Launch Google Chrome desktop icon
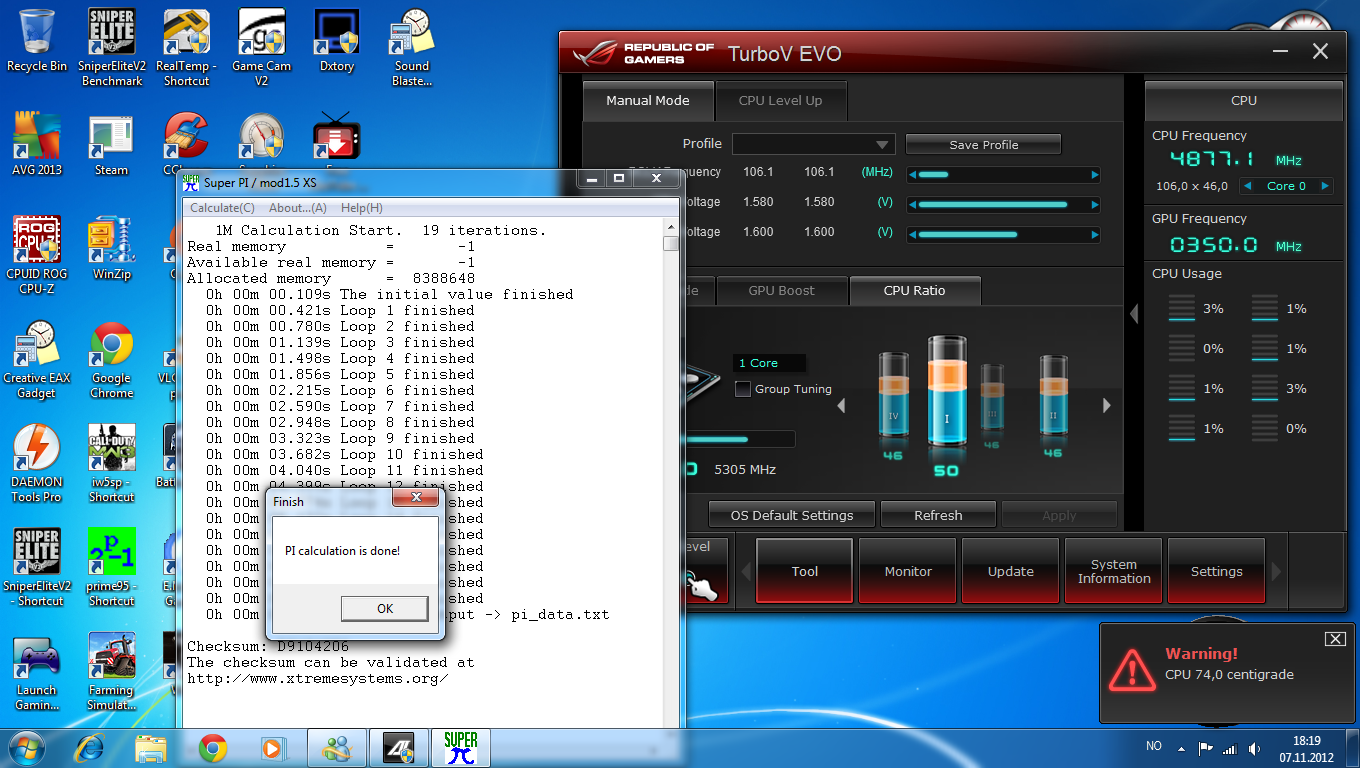1360x768 pixels. pyautogui.click(x=111, y=360)
